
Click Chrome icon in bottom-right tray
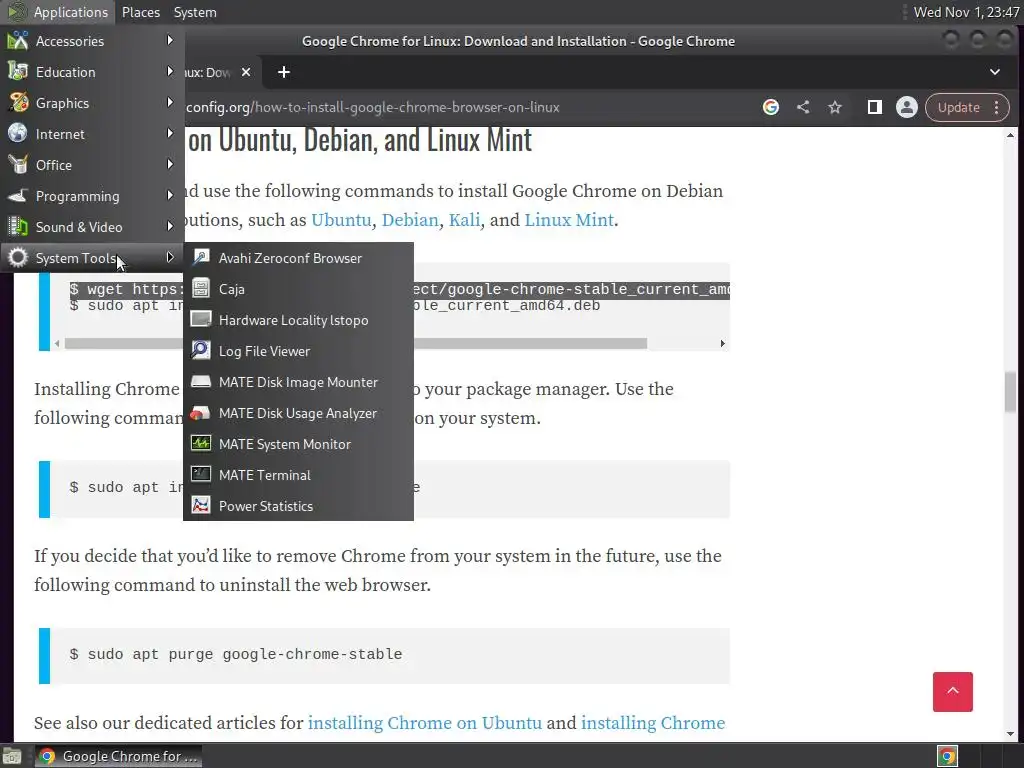tap(947, 756)
